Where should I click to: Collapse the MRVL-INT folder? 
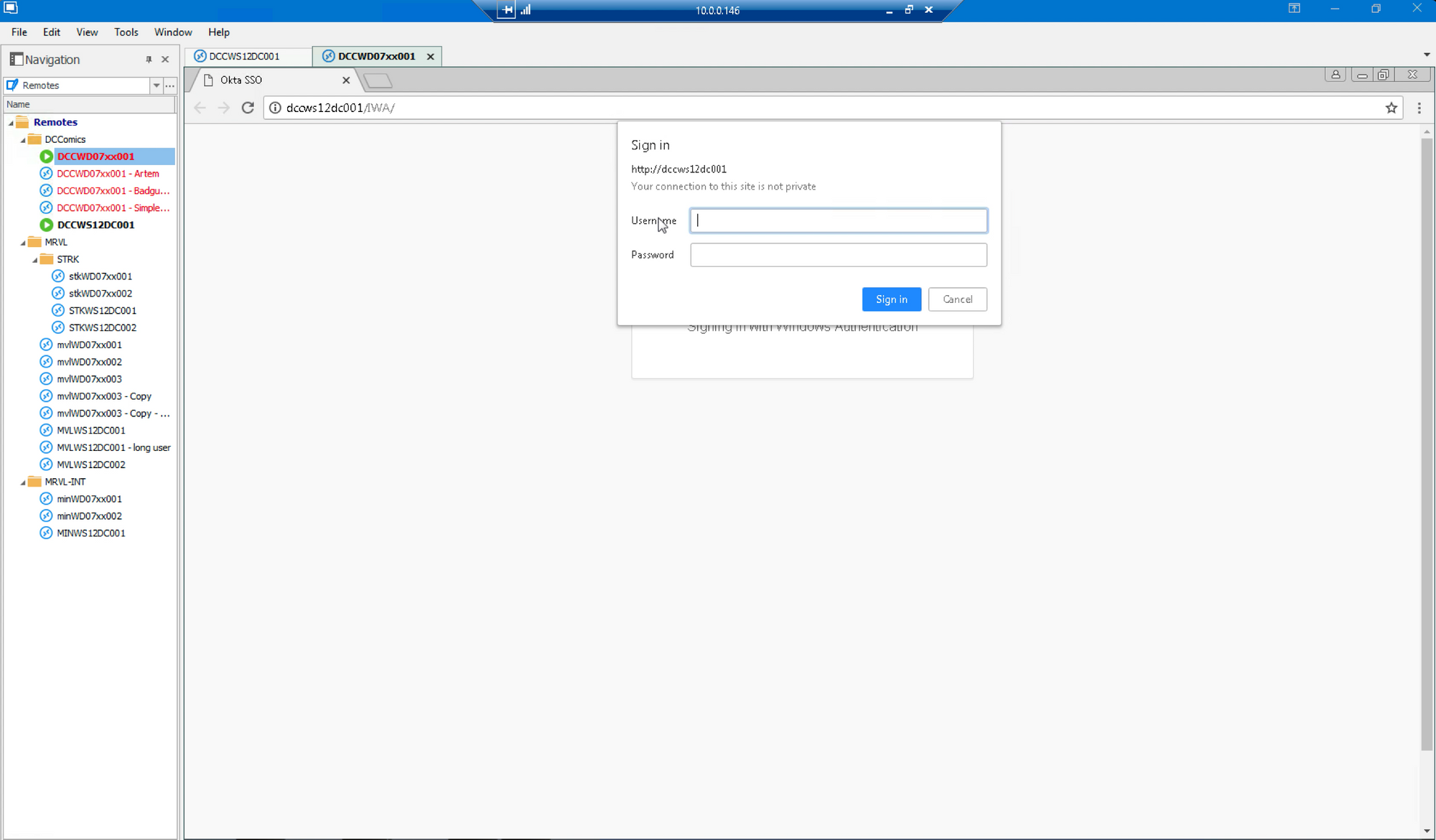click(x=23, y=482)
